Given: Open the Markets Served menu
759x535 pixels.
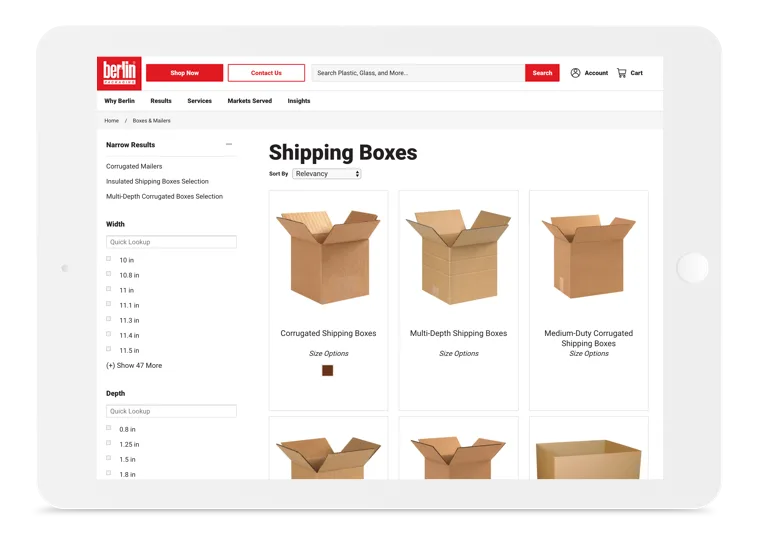Looking at the screenshot, I should 249,101.
